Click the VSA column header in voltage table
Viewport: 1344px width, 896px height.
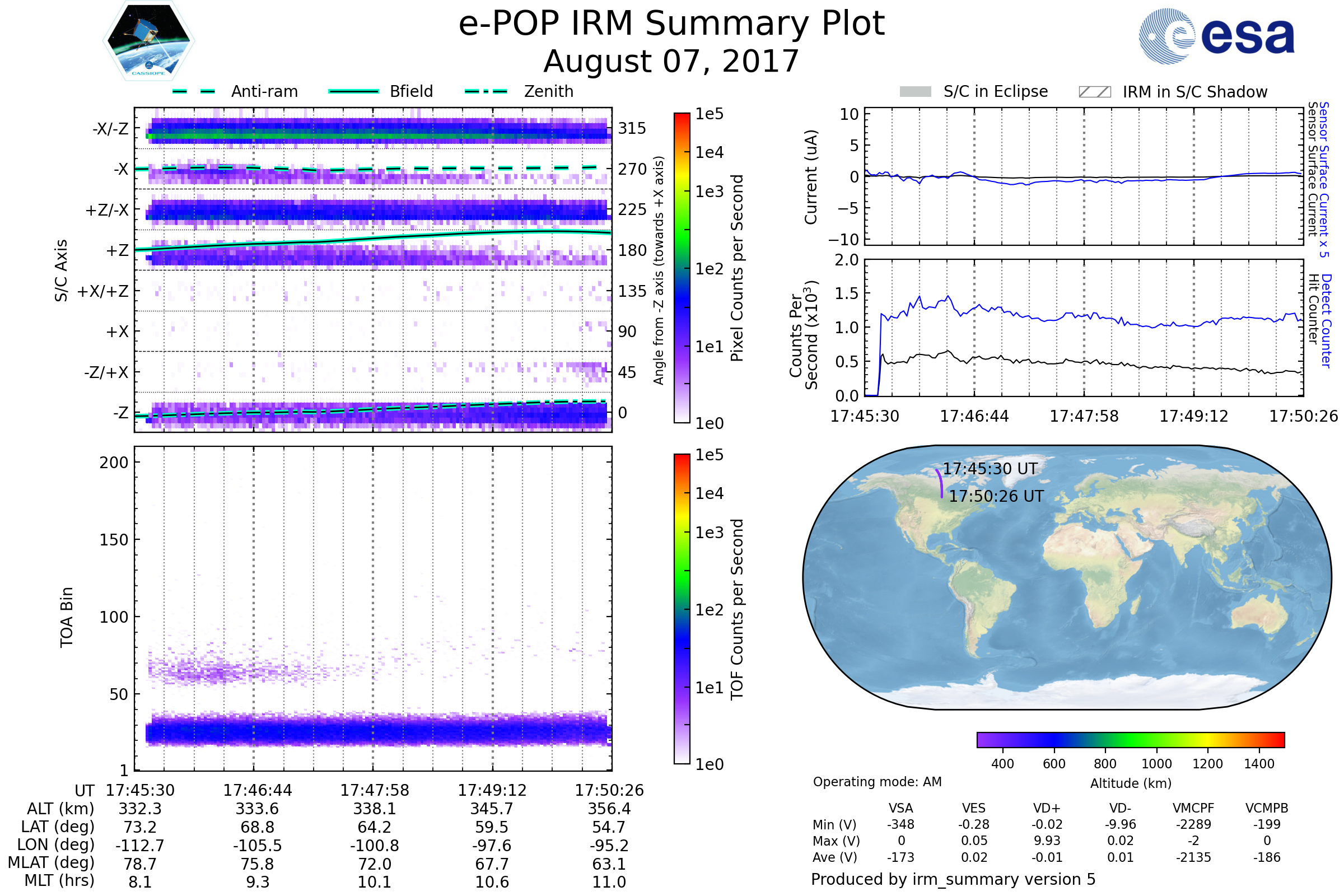[x=900, y=808]
